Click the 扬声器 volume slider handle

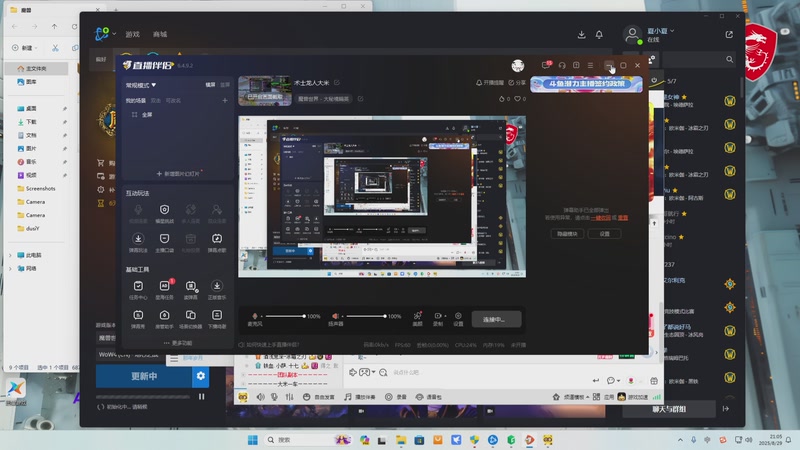coord(385,316)
